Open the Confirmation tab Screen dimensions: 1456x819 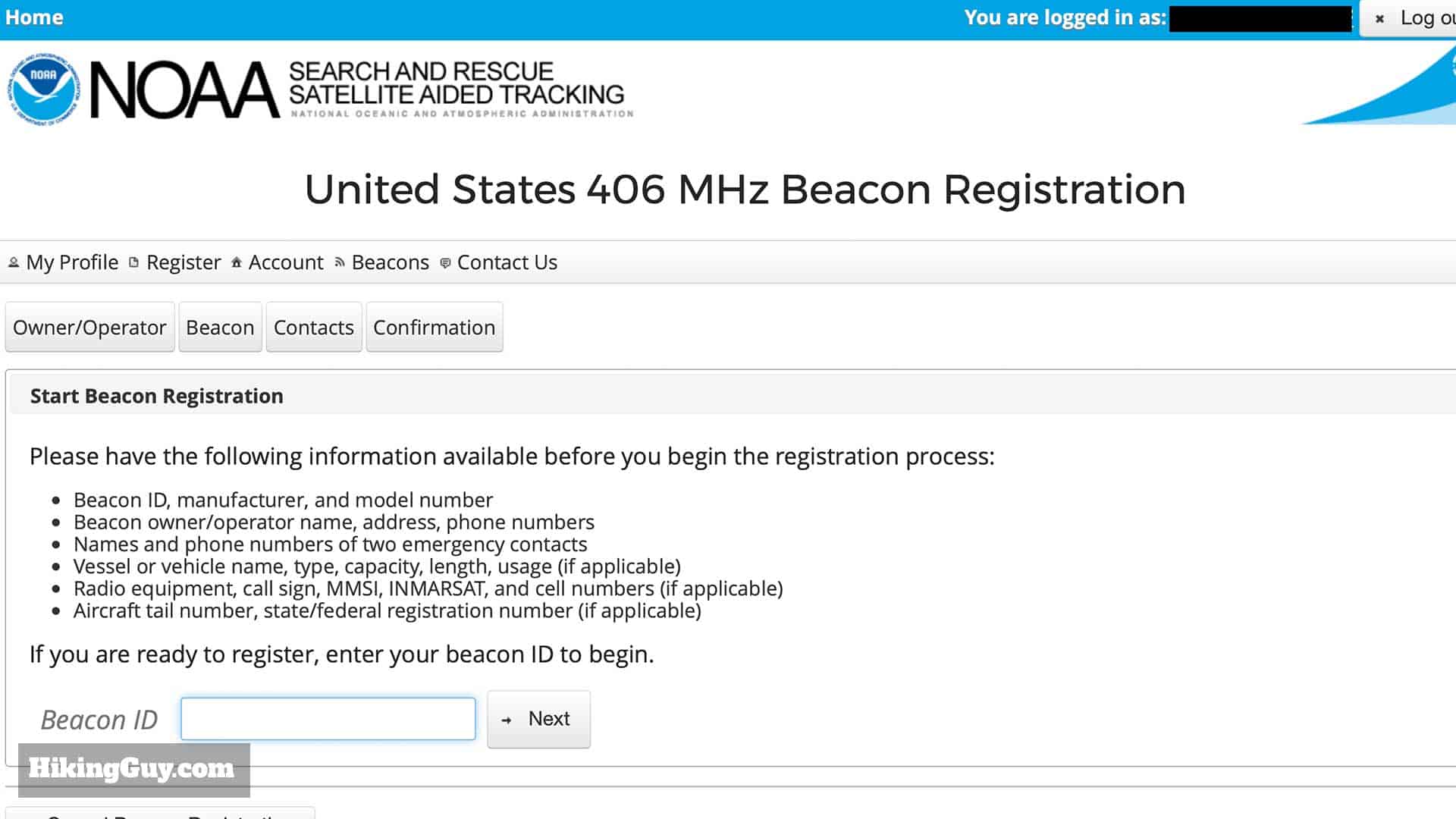pos(434,327)
